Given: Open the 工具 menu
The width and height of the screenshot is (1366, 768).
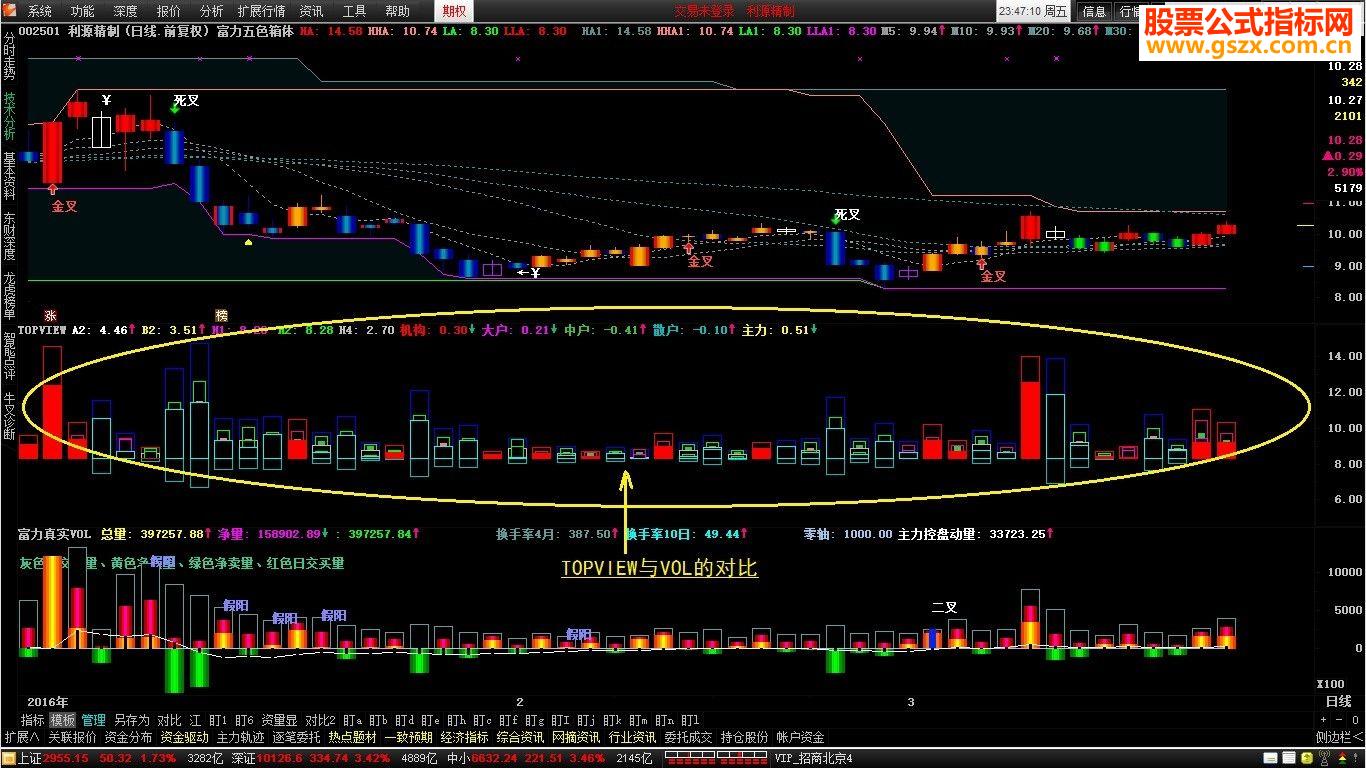Looking at the screenshot, I should 355,11.
